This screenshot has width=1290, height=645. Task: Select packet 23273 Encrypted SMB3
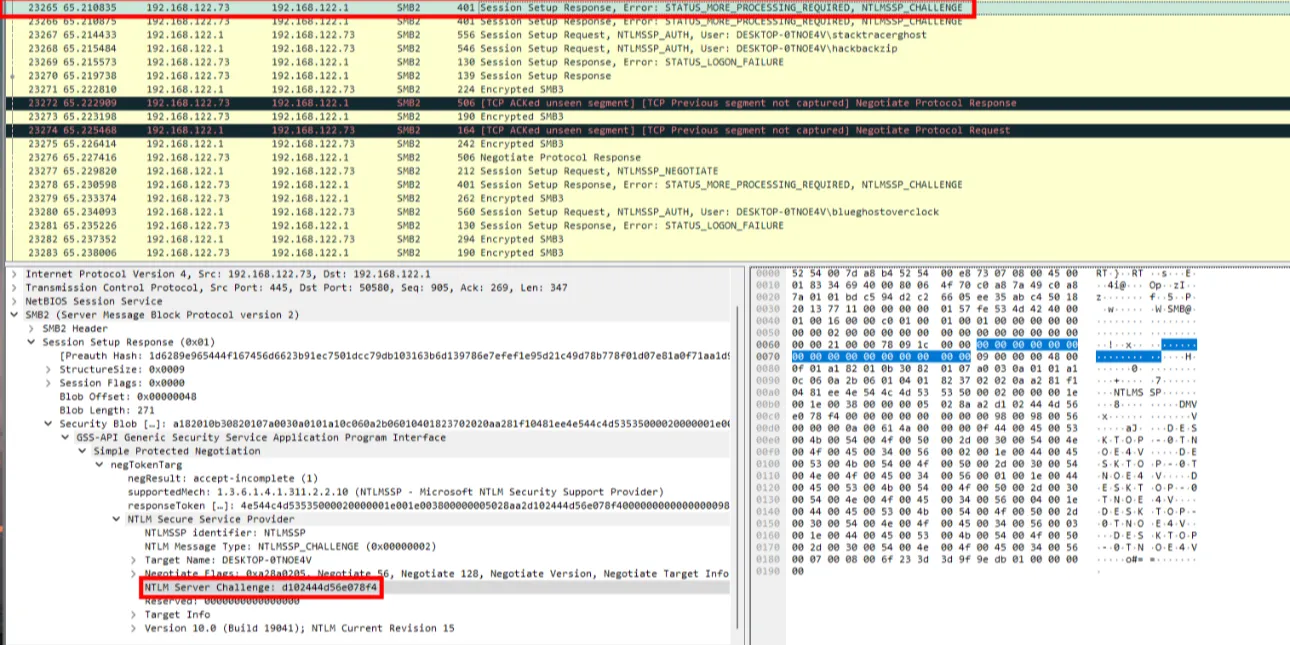[645, 116]
